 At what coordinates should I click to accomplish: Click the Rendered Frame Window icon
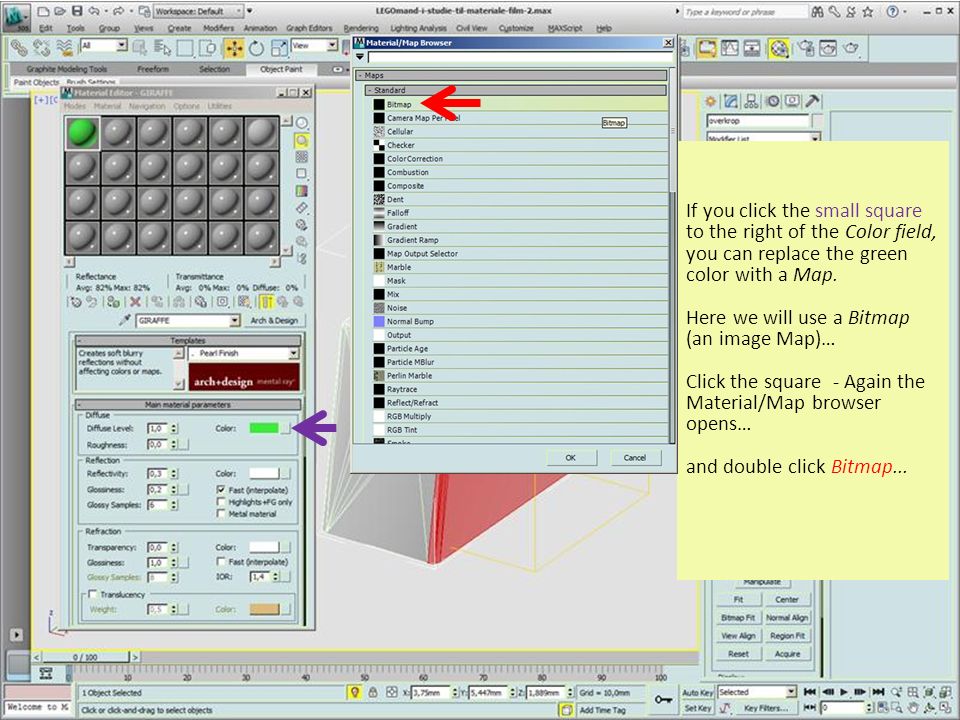coord(828,48)
